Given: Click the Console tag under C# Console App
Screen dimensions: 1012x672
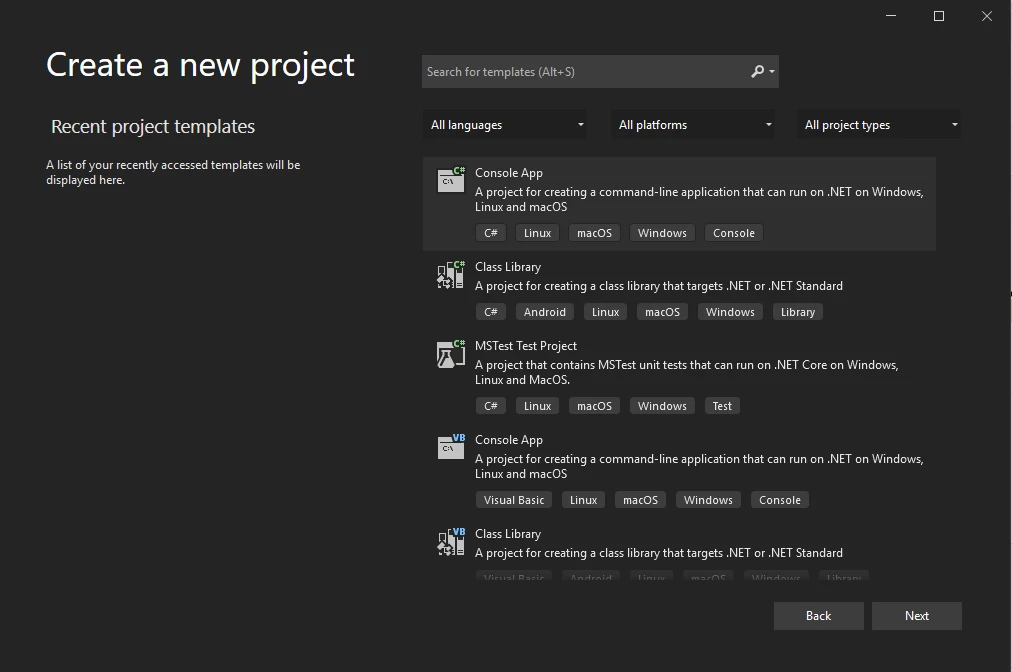Looking at the screenshot, I should click(x=733, y=233).
